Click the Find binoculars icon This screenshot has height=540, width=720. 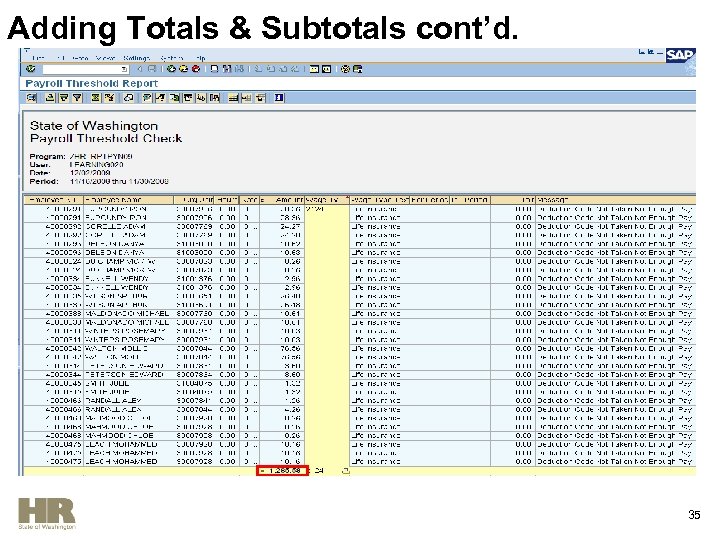226,69
